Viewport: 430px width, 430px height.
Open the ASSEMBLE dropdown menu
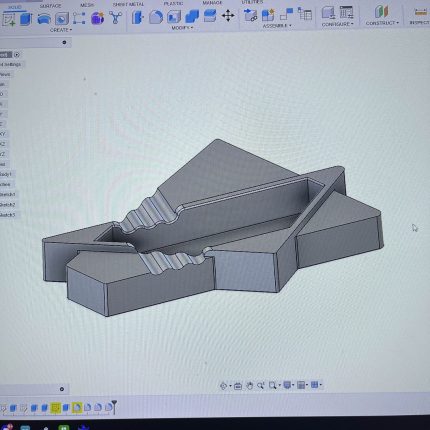(277, 26)
